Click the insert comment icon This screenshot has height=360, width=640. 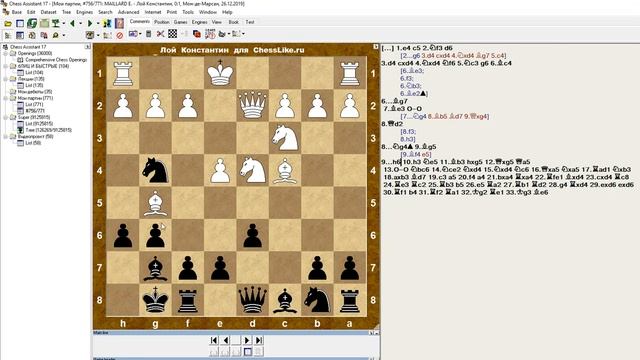(133, 34)
